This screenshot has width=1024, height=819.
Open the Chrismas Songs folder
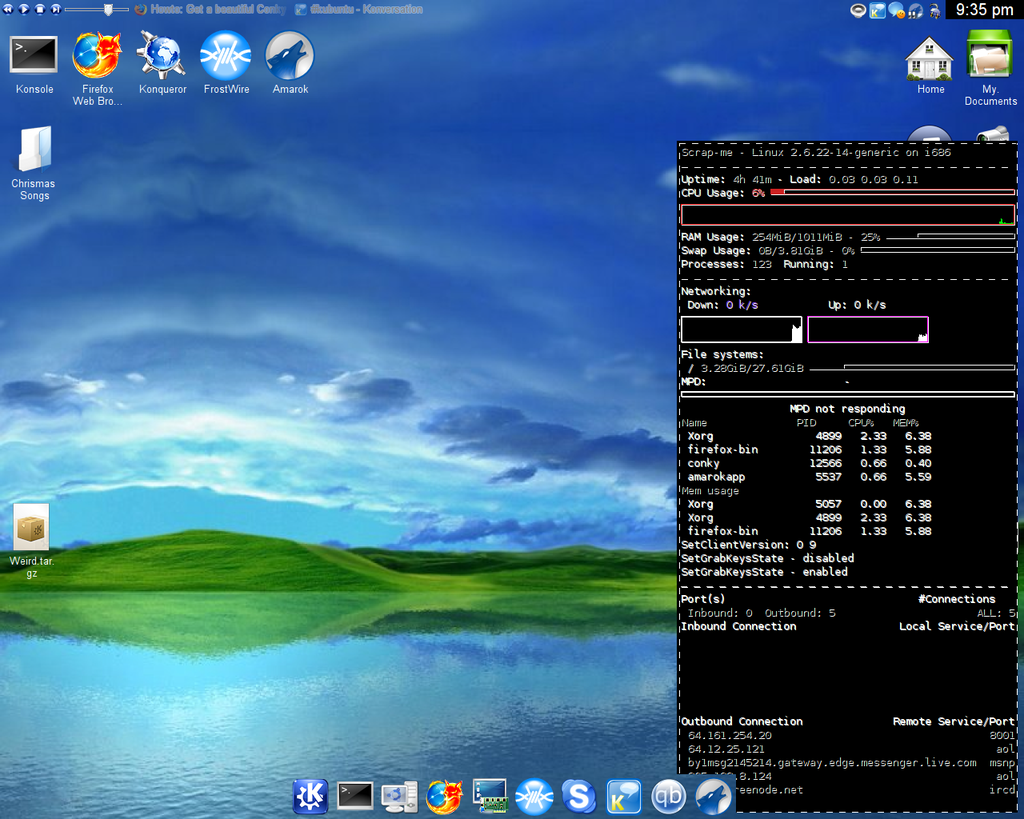tap(34, 150)
